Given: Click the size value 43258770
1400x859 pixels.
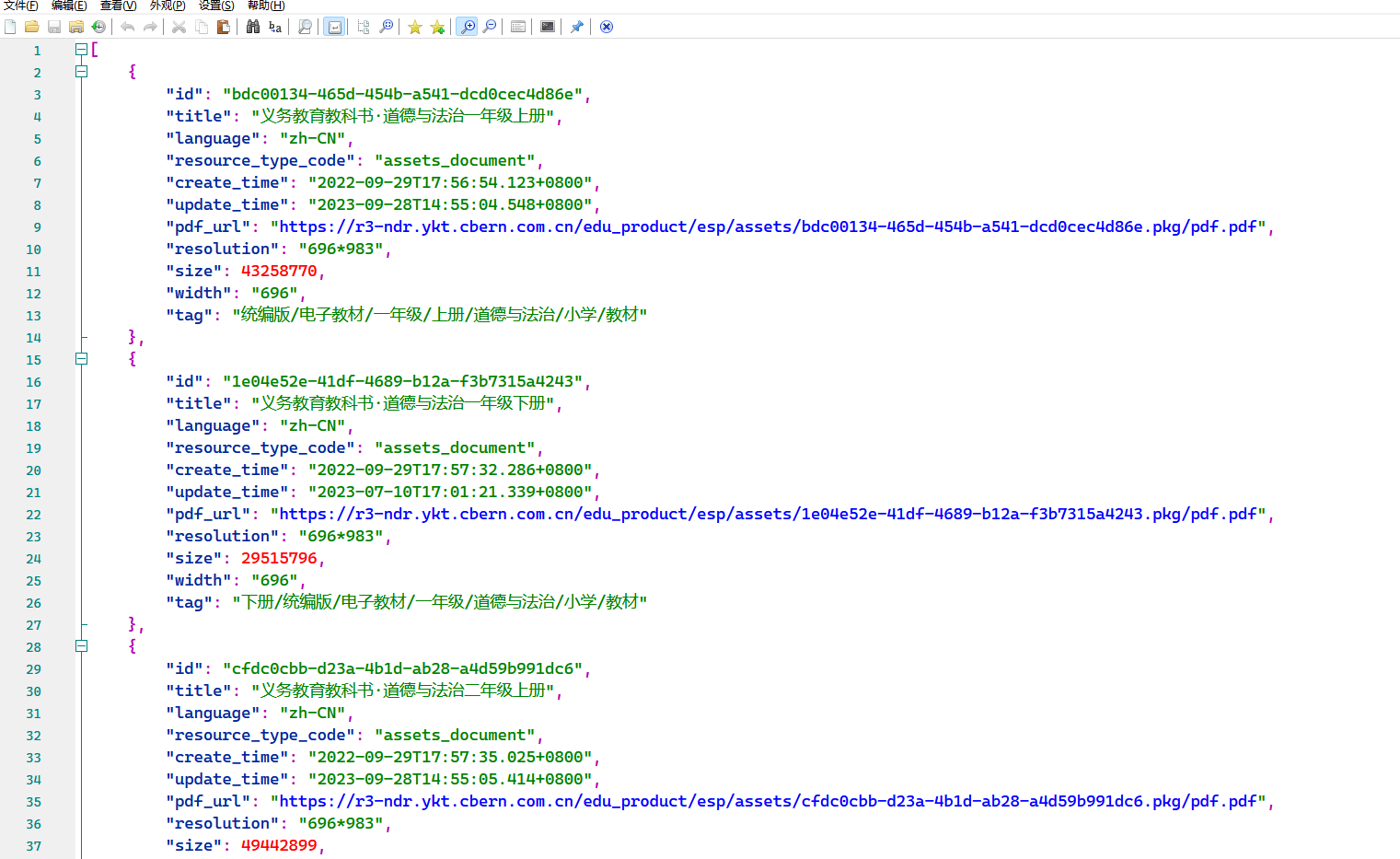Looking at the screenshot, I should (279, 271).
